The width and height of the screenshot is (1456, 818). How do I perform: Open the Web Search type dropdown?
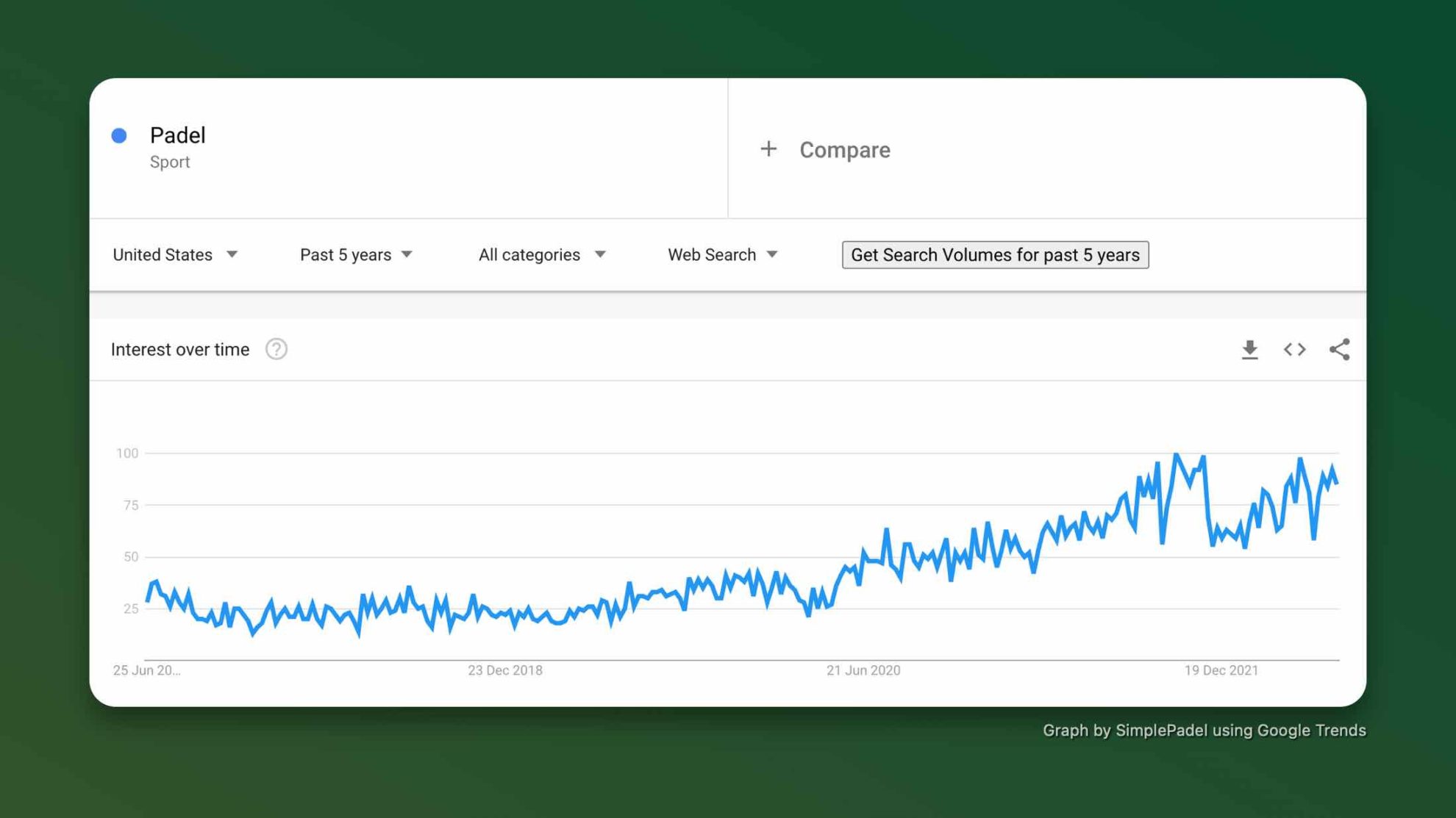point(722,254)
